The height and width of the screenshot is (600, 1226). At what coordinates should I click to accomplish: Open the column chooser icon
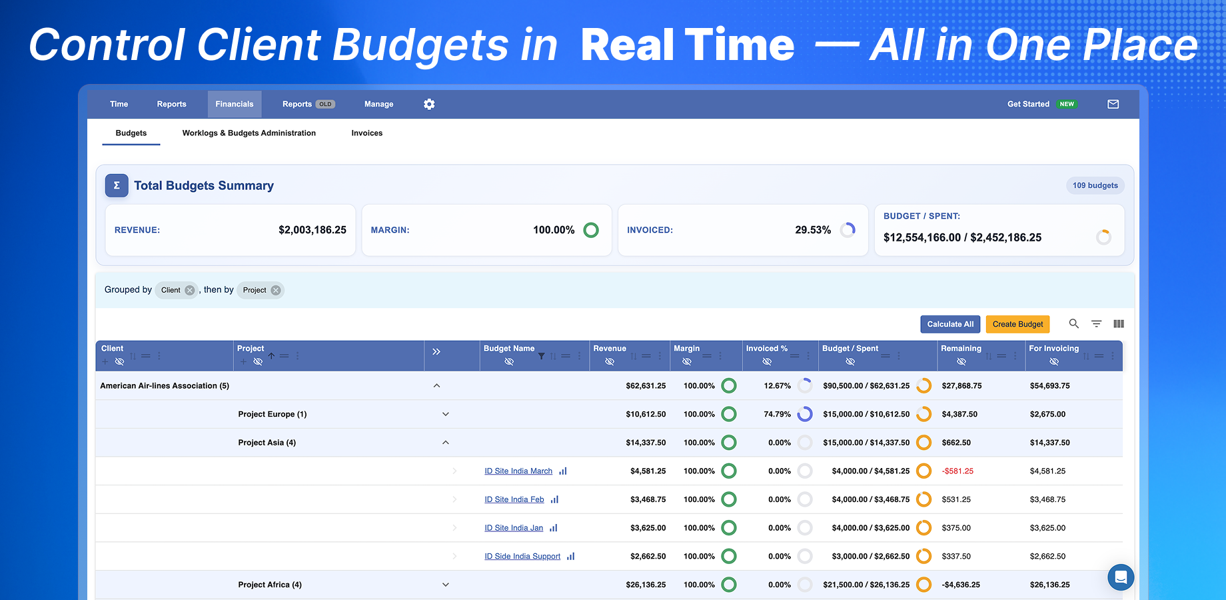[x=1119, y=324]
